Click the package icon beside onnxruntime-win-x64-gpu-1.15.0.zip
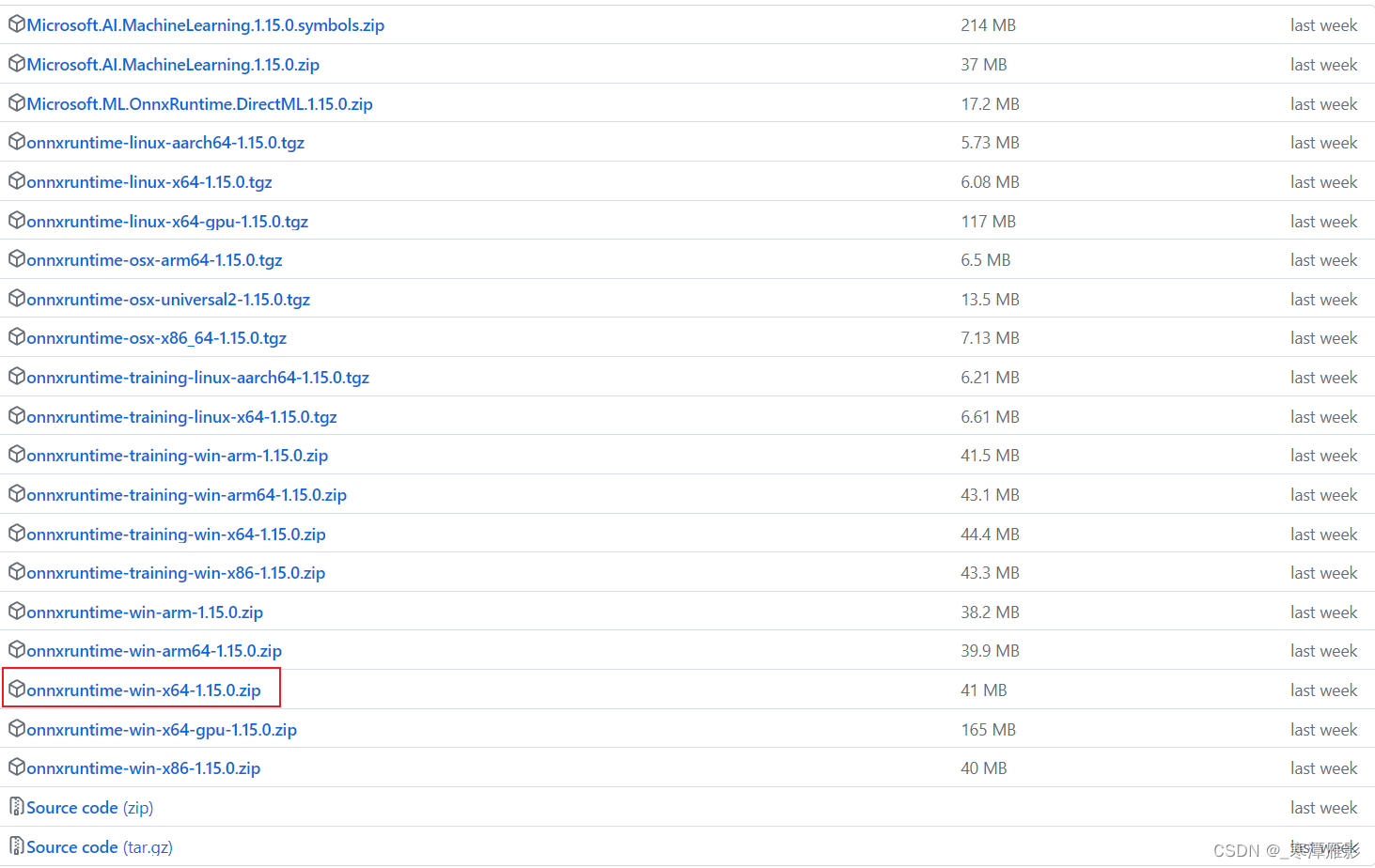This screenshot has width=1375, height=868. tap(17, 728)
